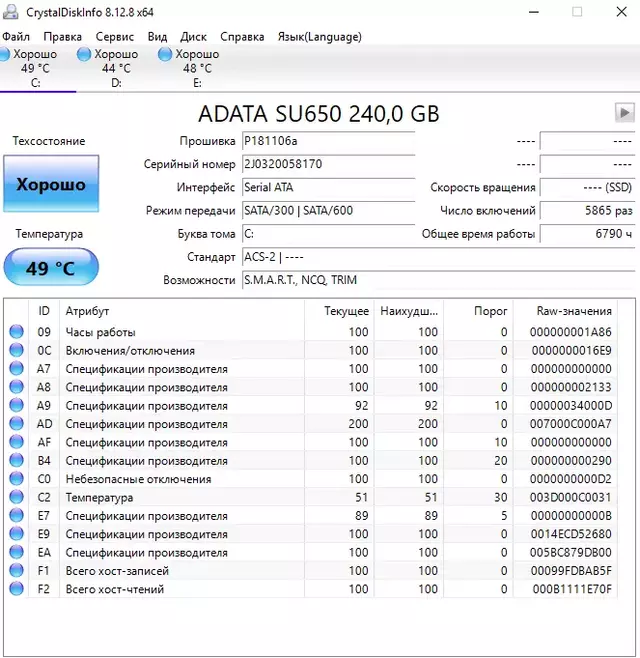Click the status icon for attribute E9
The width and height of the screenshot is (640, 658).
[16, 534]
